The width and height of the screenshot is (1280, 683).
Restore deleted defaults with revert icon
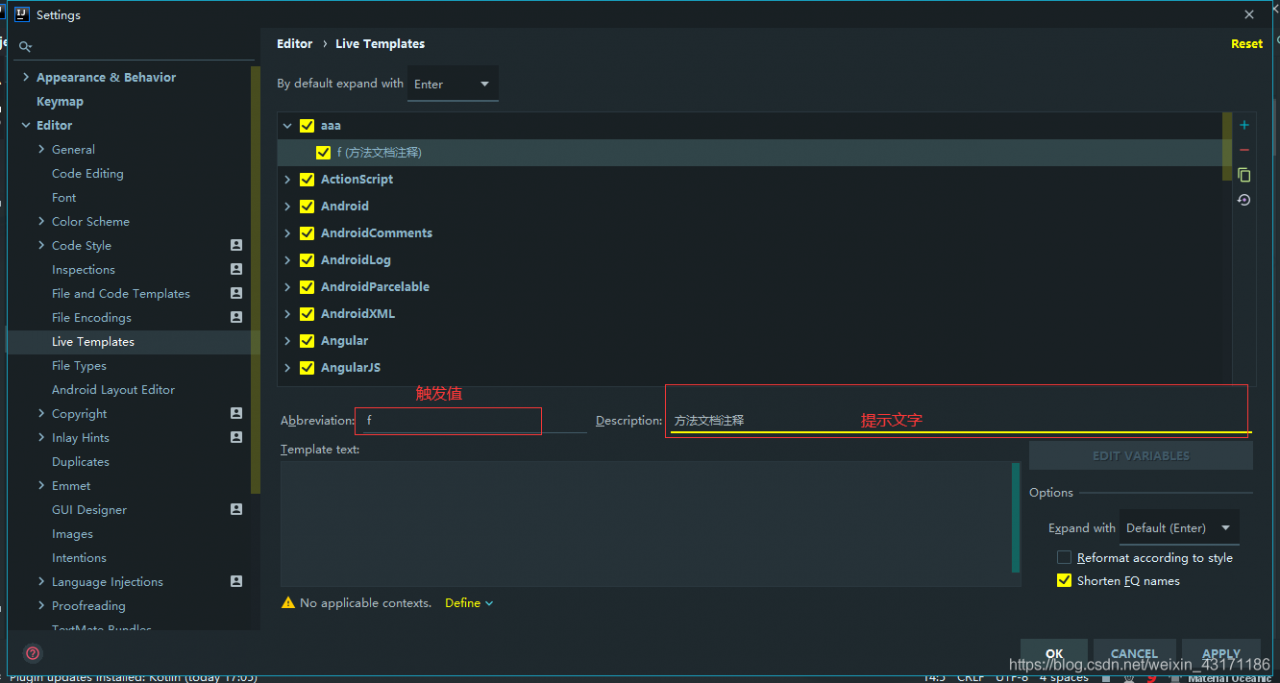pyautogui.click(x=1244, y=200)
